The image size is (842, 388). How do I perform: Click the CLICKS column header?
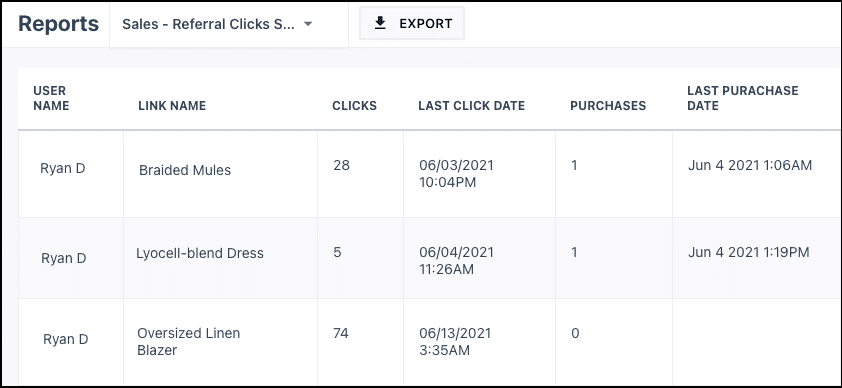pos(354,106)
